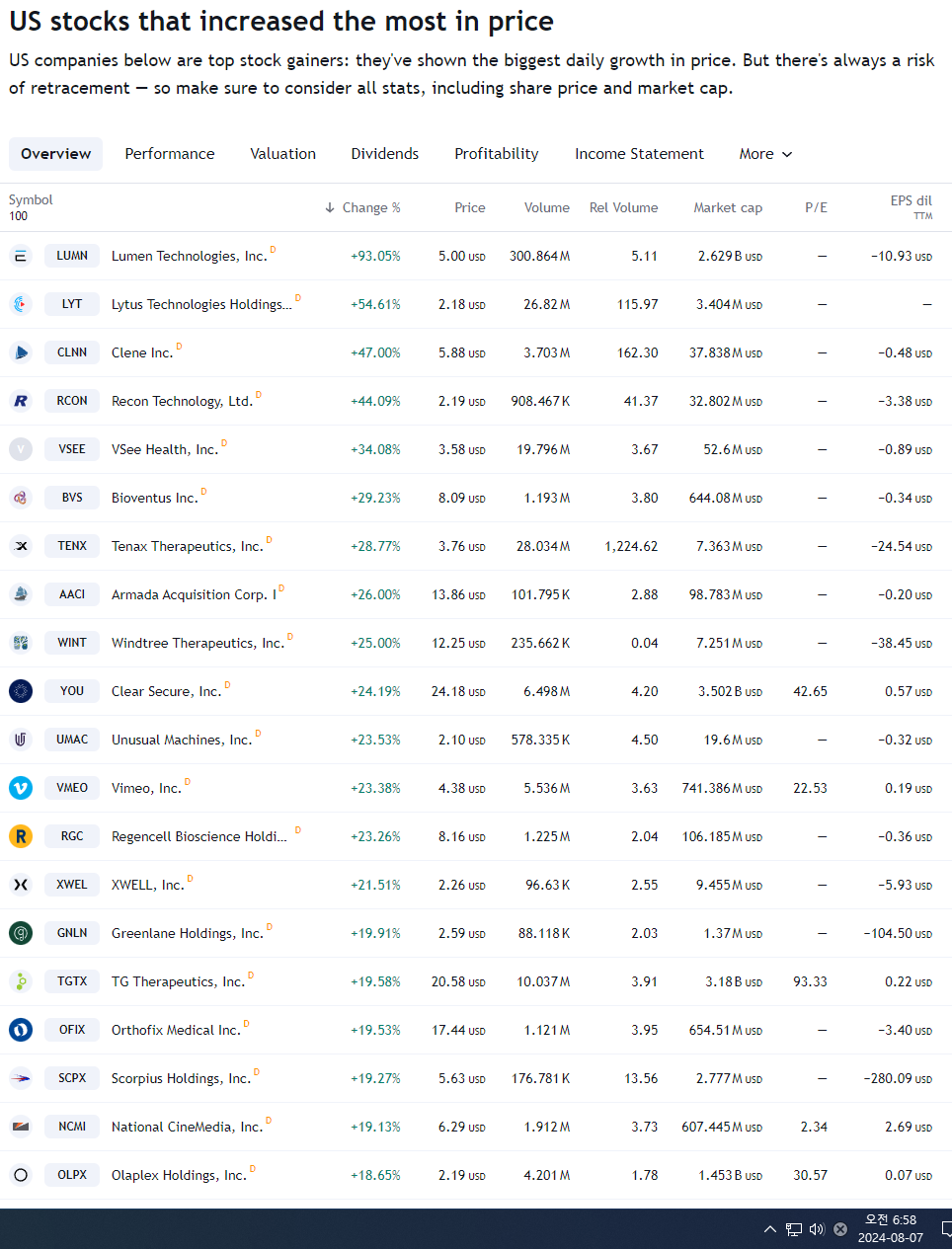Switch to the Performance tab
This screenshot has width=952, height=1249.
(x=170, y=154)
